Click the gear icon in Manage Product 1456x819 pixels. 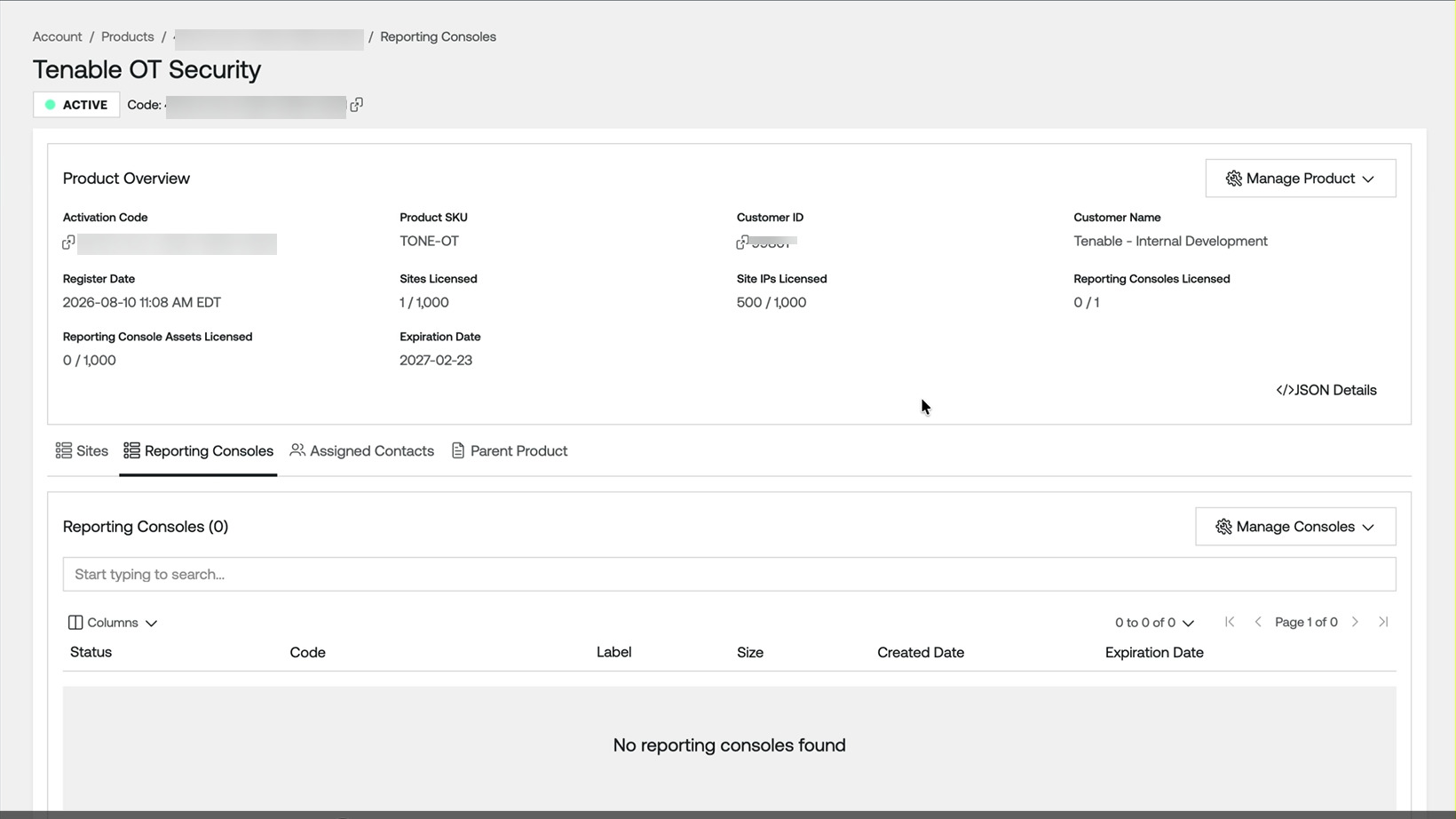[1233, 179]
